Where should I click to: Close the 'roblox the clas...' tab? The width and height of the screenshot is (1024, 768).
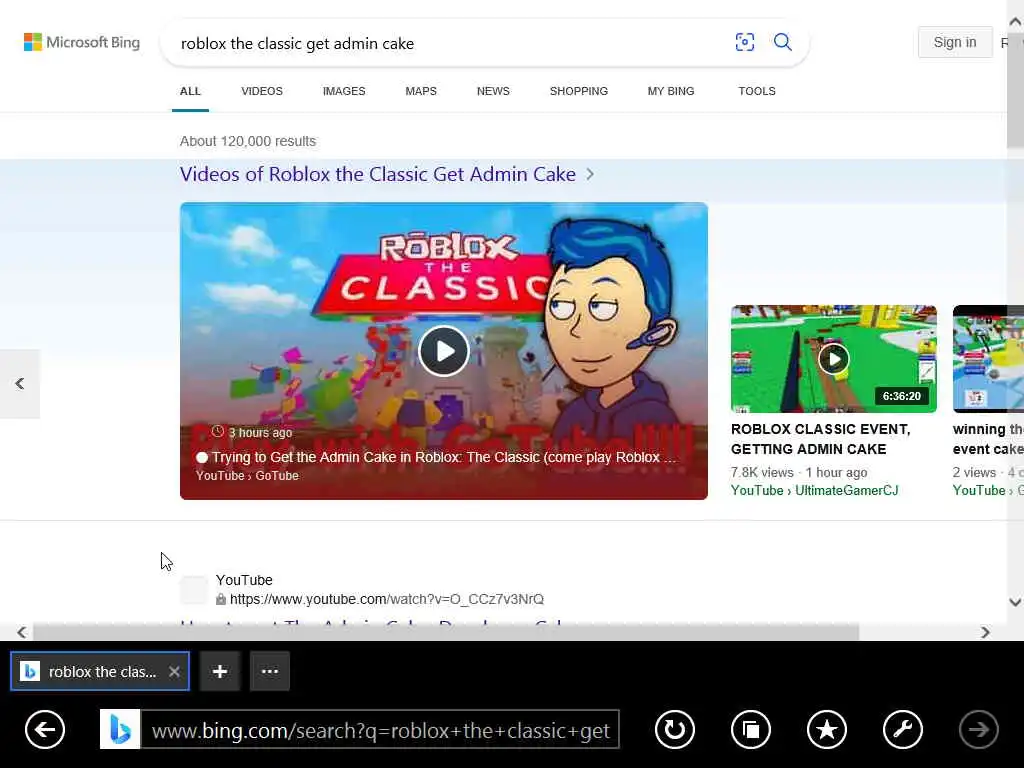pyautogui.click(x=174, y=671)
